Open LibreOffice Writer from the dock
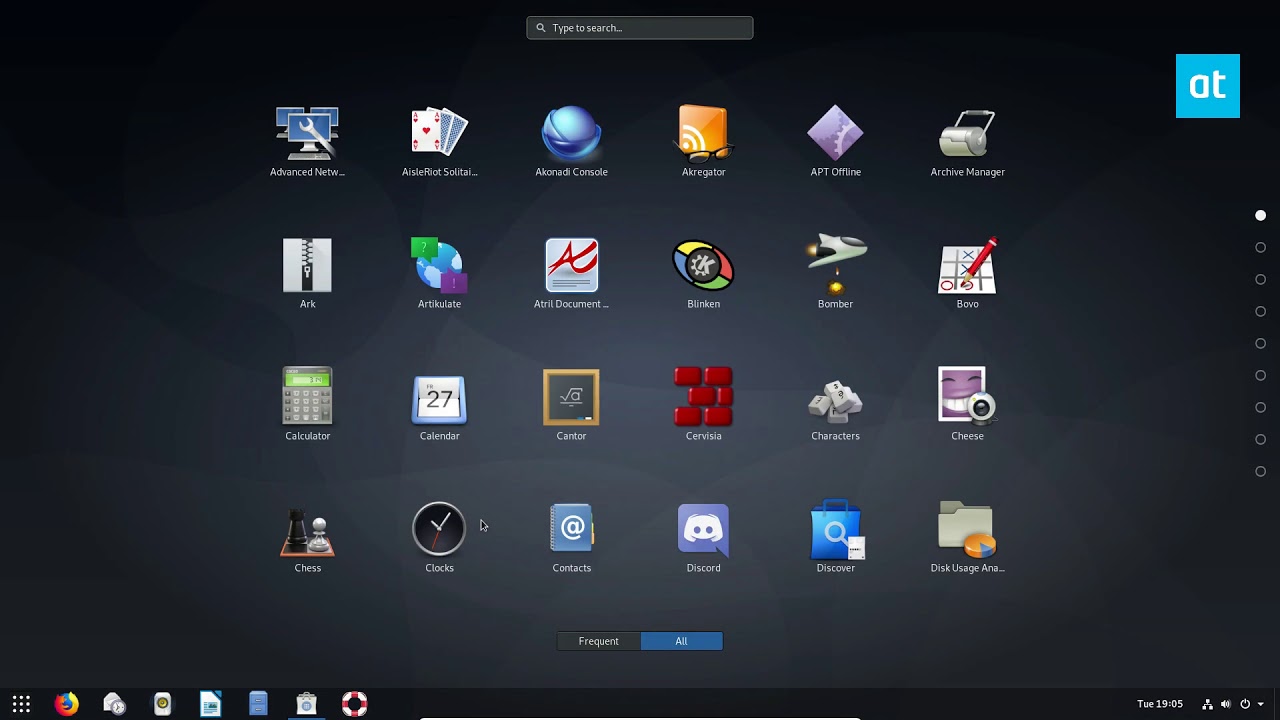The height and width of the screenshot is (720, 1280). pyautogui.click(x=210, y=704)
